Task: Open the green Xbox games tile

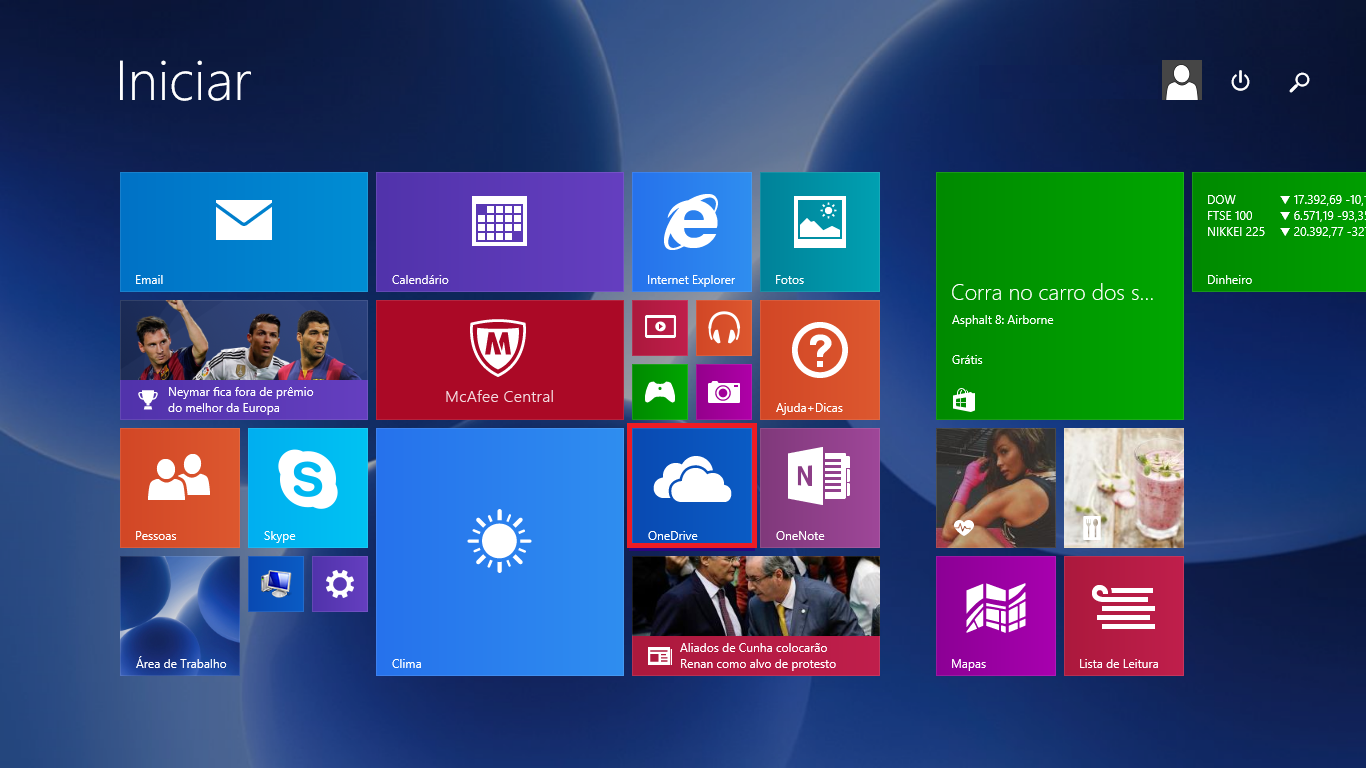Action: pos(660,391)
